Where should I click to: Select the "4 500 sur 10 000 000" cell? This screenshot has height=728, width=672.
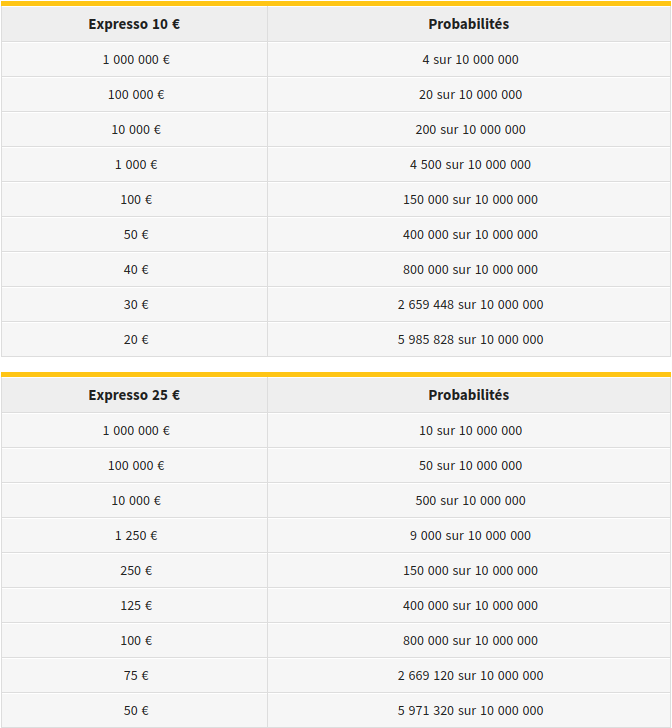point(470,165)
